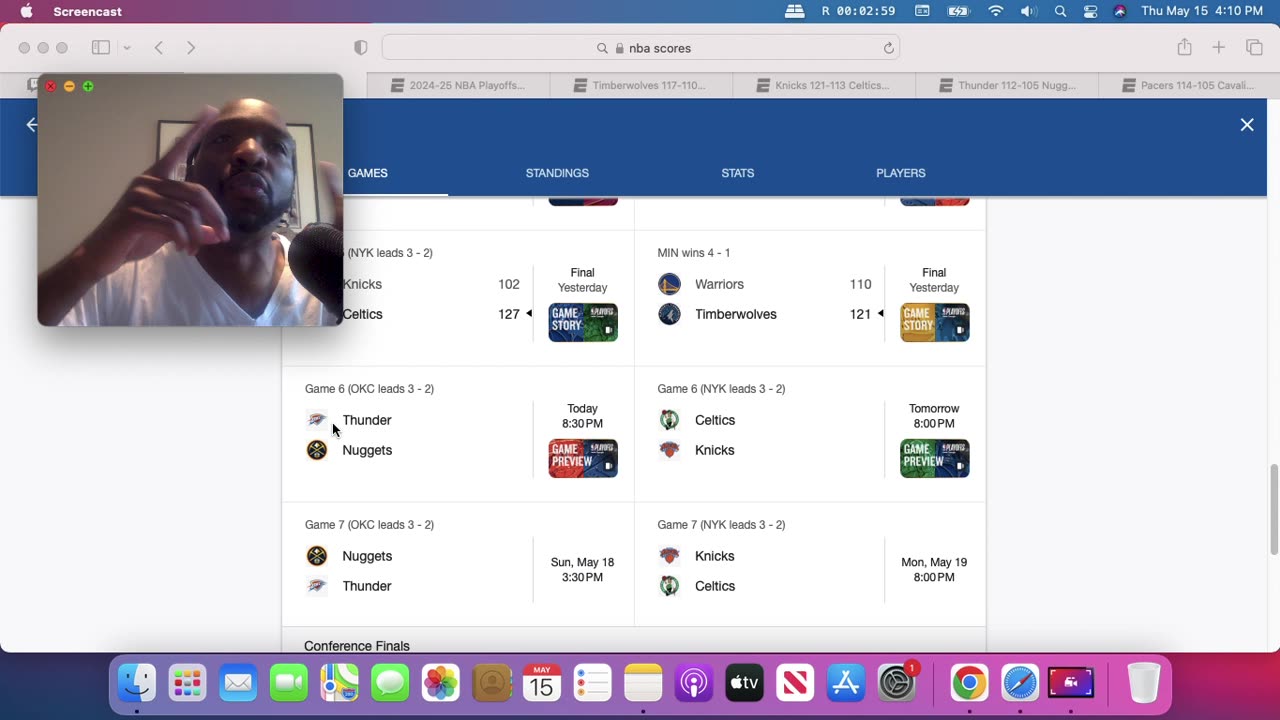Open Maps app in the dock

point(339,684)
